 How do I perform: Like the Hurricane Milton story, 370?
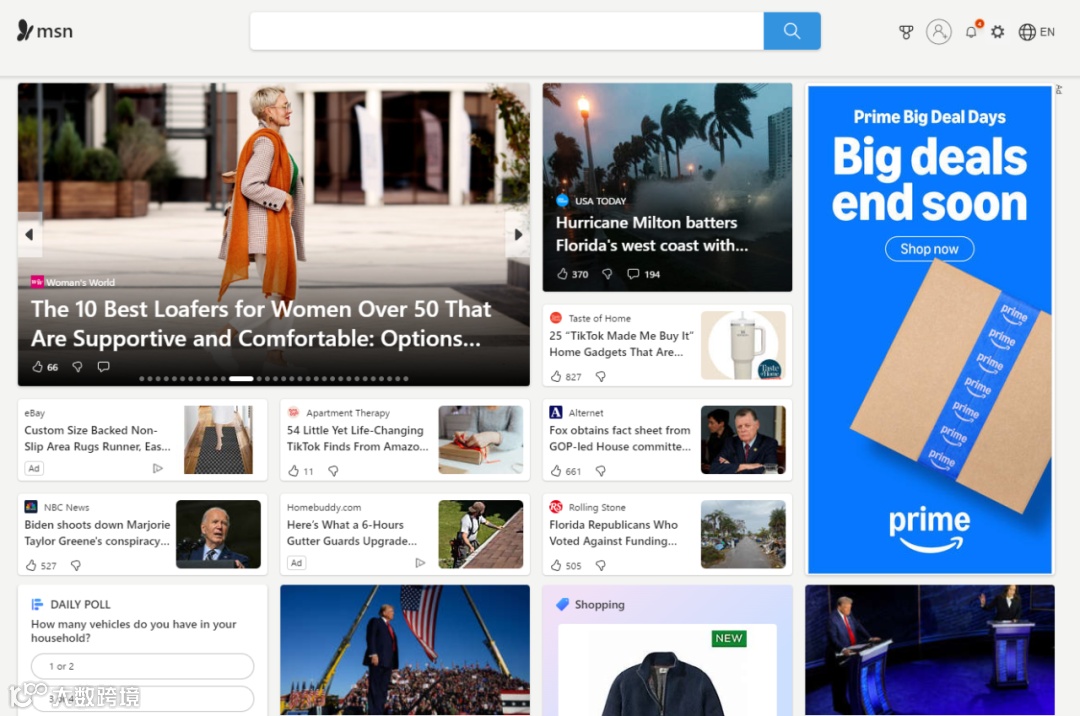[572, 274]
